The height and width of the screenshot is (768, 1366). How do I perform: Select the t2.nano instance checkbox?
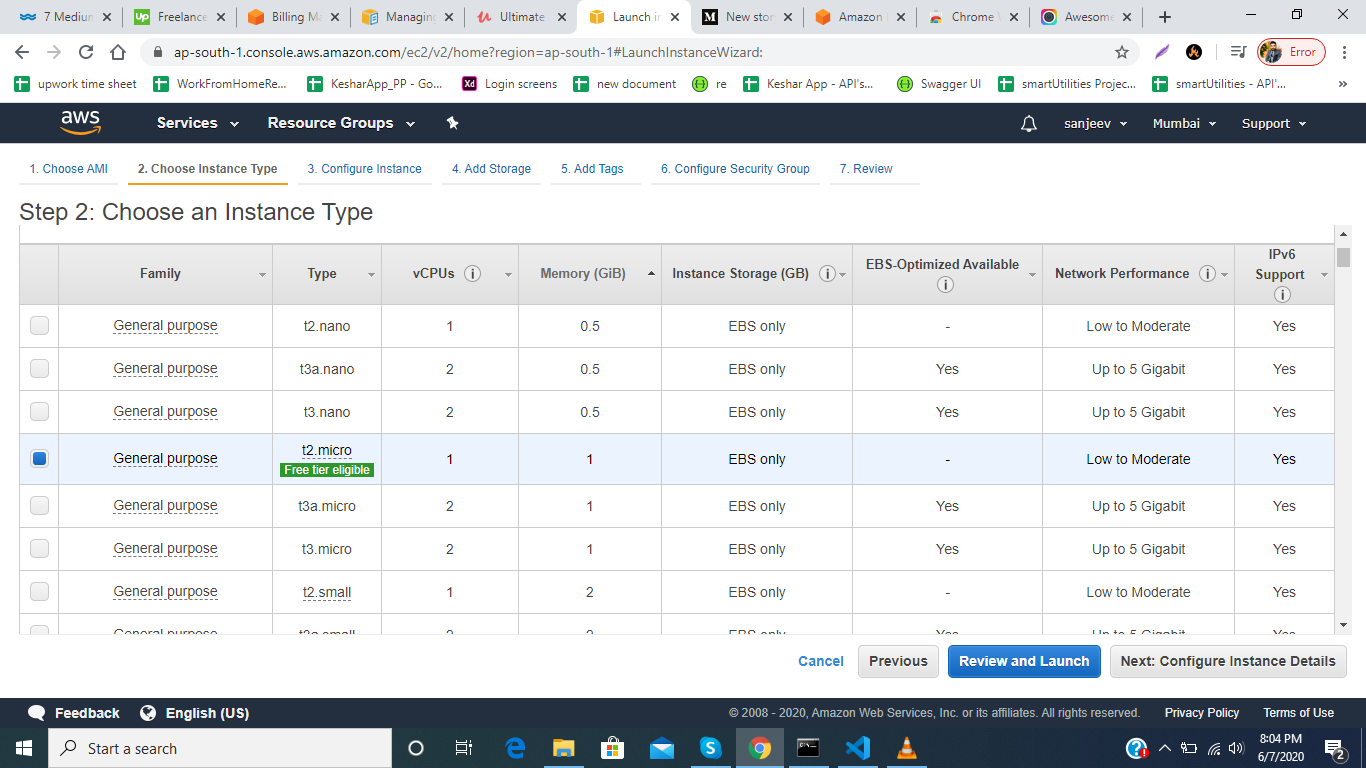[38, 325]
